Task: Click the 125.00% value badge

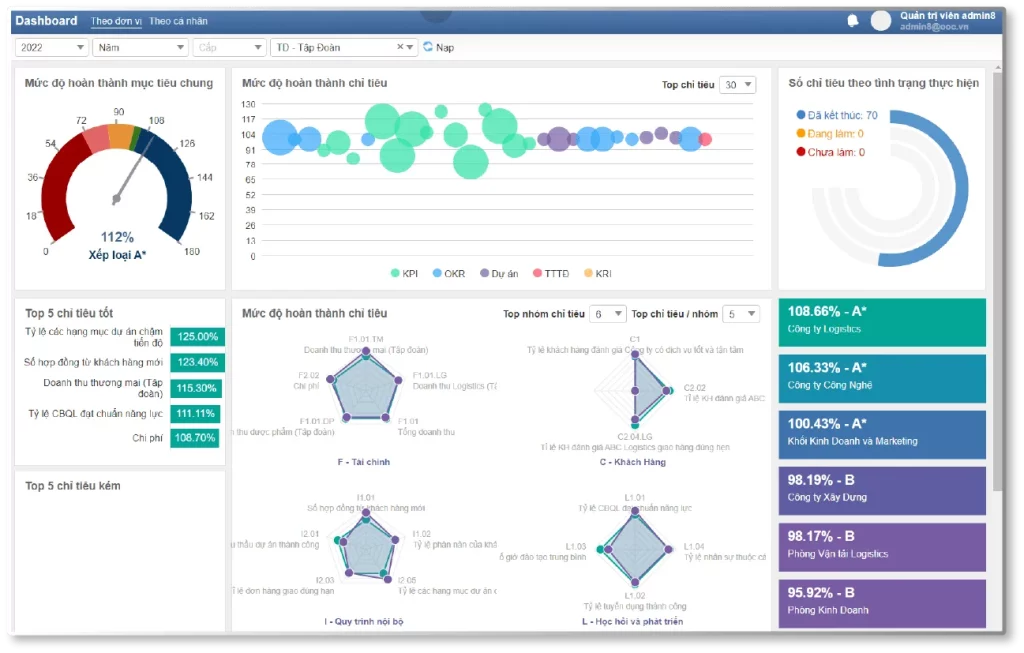Action: coord(197,336)
